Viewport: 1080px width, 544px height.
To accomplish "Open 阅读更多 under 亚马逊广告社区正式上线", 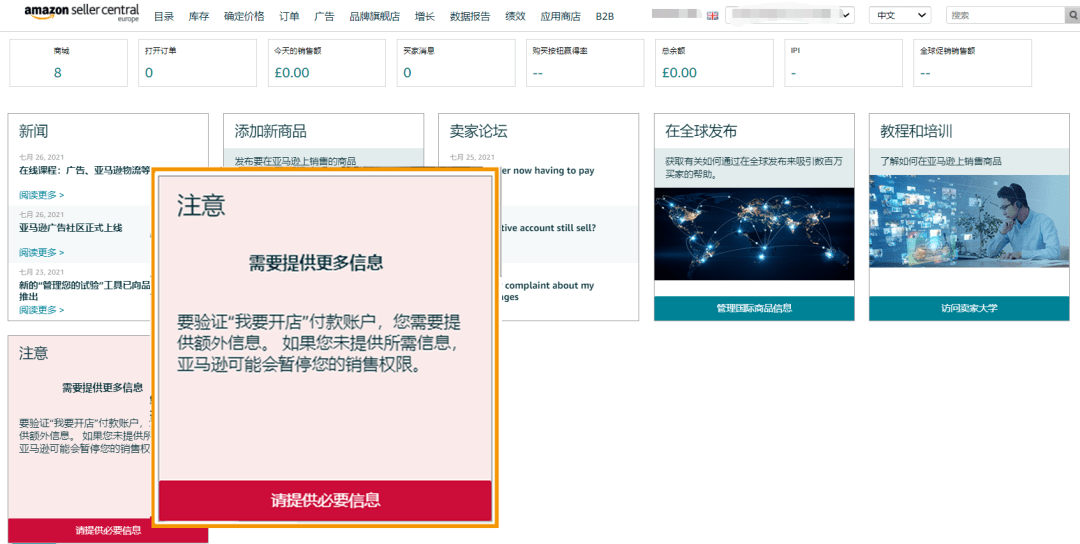I will point(41,252).
